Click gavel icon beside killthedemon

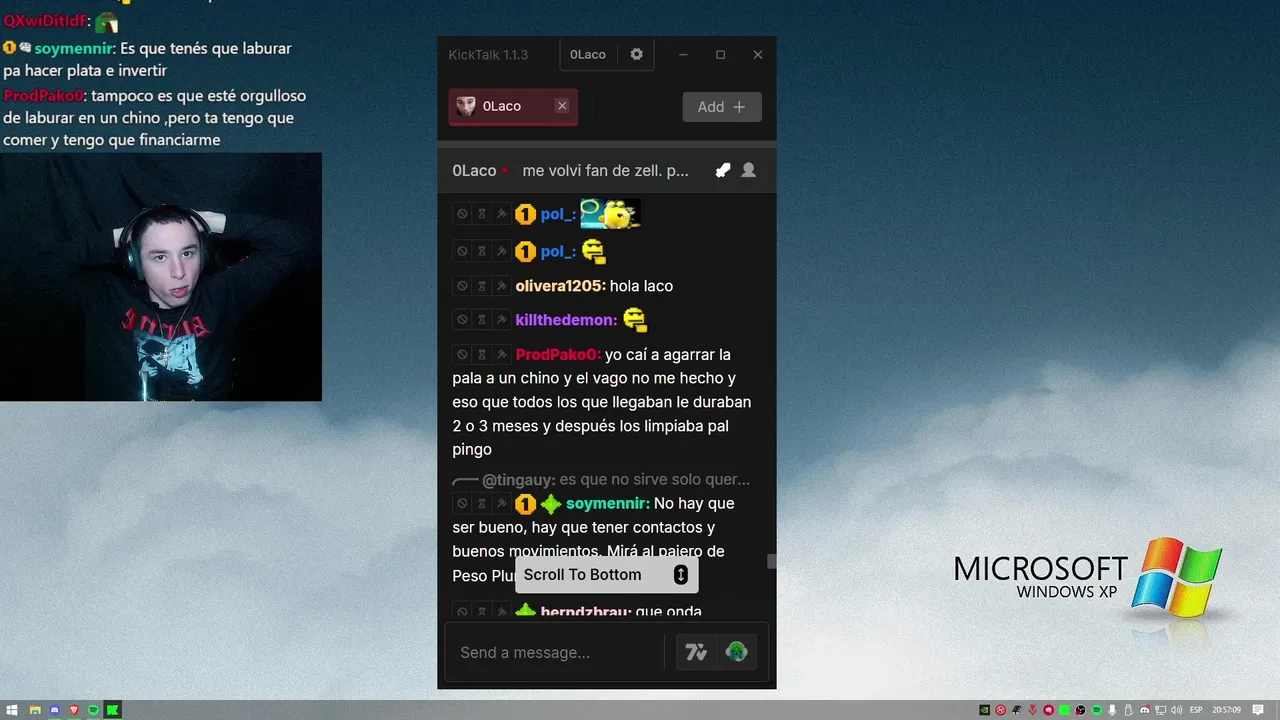(501, 320)
